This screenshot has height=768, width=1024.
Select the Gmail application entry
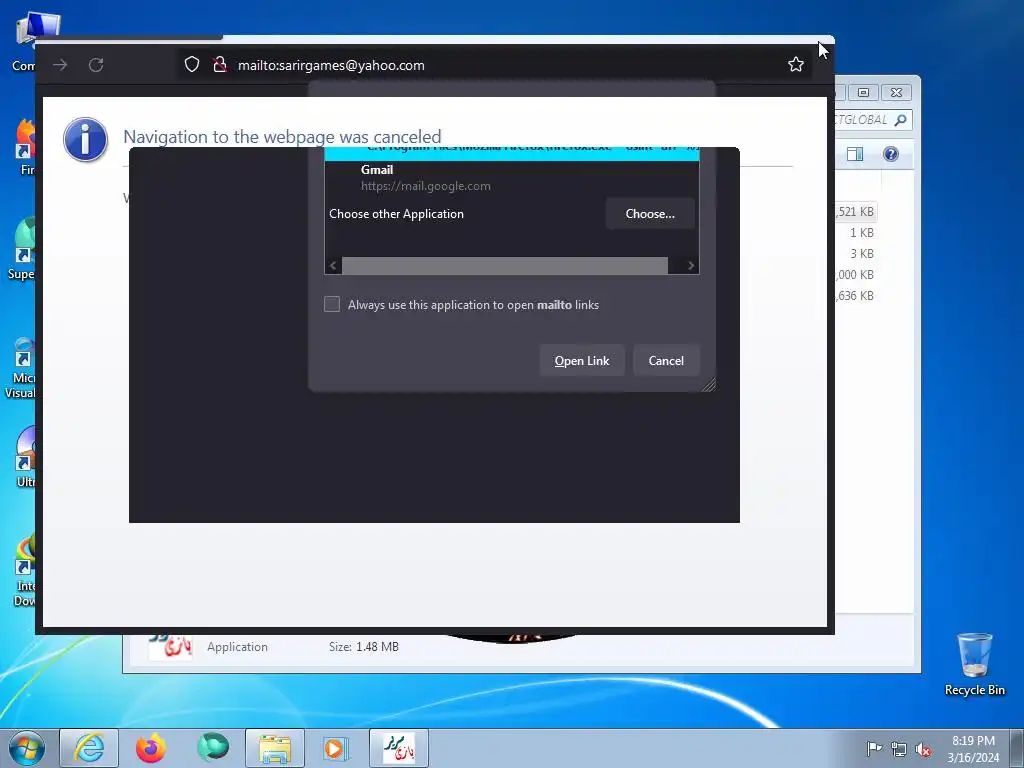511,178
